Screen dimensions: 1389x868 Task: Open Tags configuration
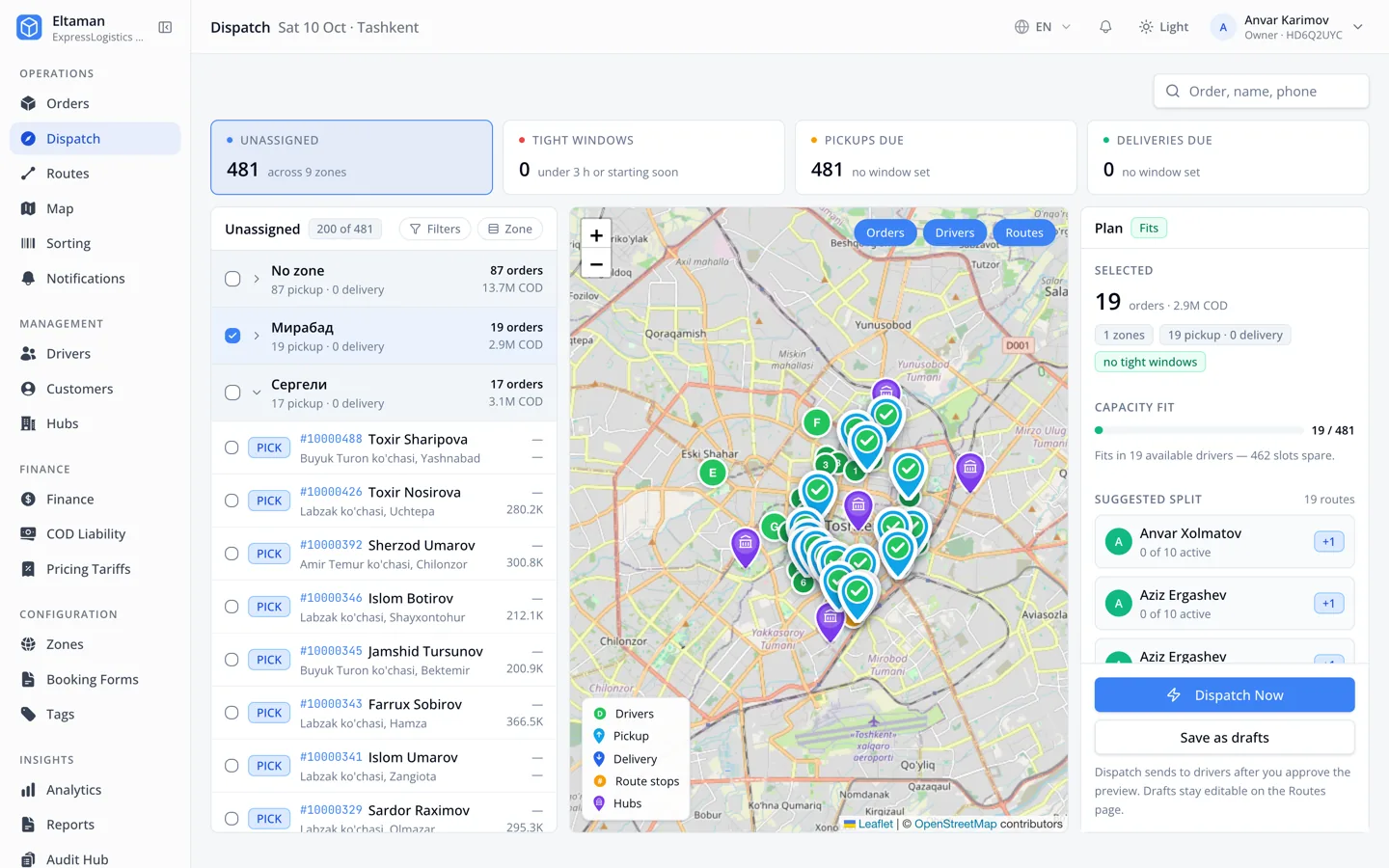pos(95,714)
